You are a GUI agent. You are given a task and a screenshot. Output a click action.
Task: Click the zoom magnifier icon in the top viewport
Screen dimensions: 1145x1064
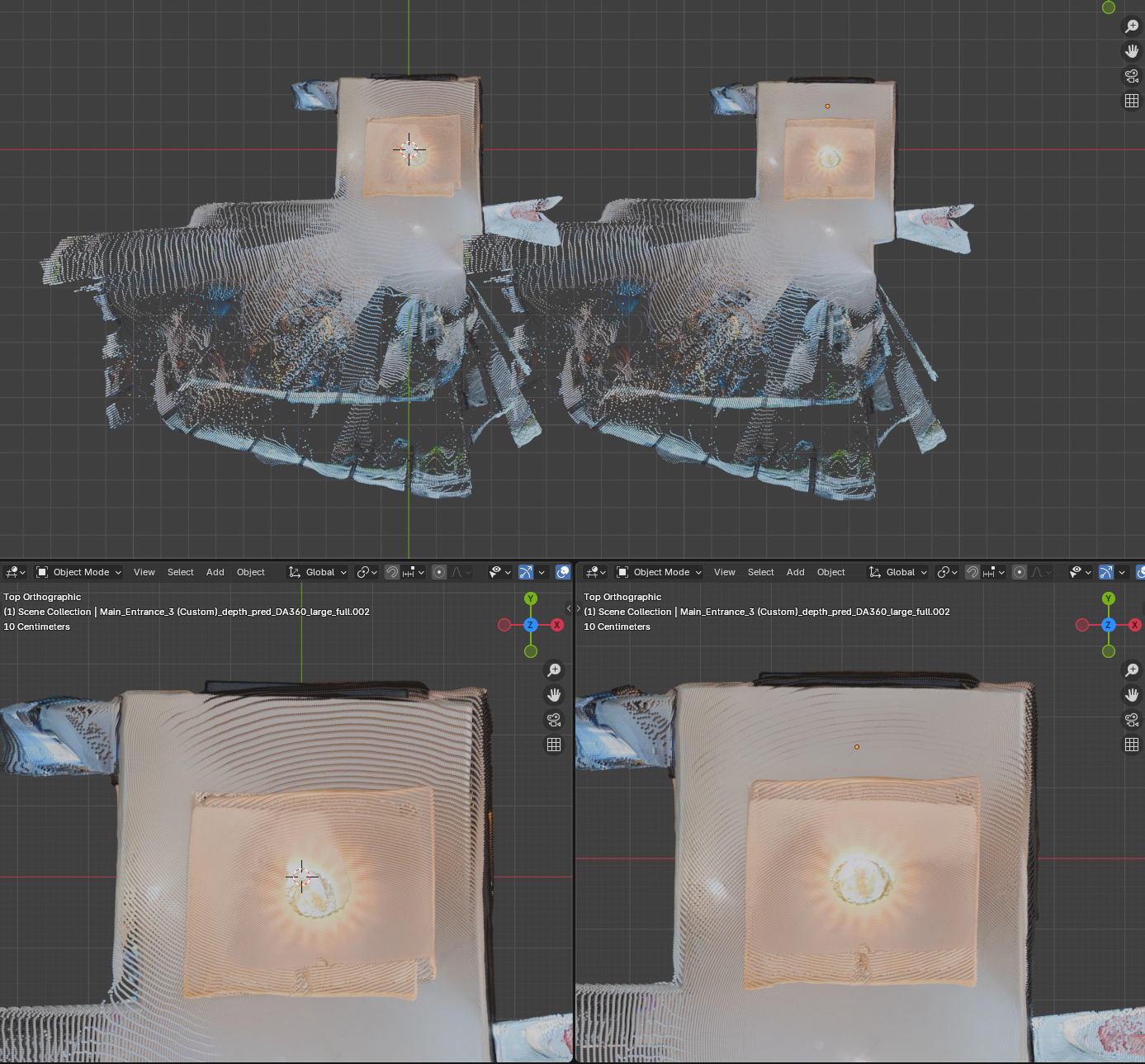pyautogui.click(x=1132, y=26)
